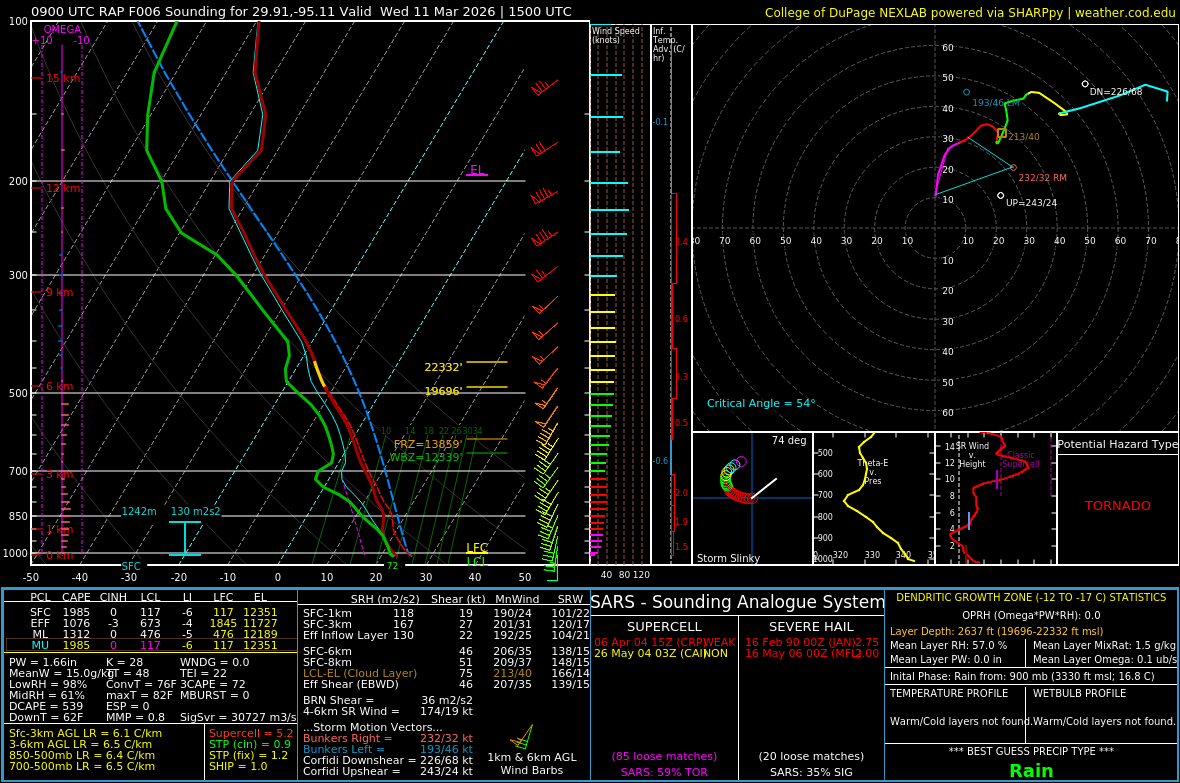Click the magenta 'OMEGA' label
This screenshot has width=1180, height=783.
click(x=62, y=29)
